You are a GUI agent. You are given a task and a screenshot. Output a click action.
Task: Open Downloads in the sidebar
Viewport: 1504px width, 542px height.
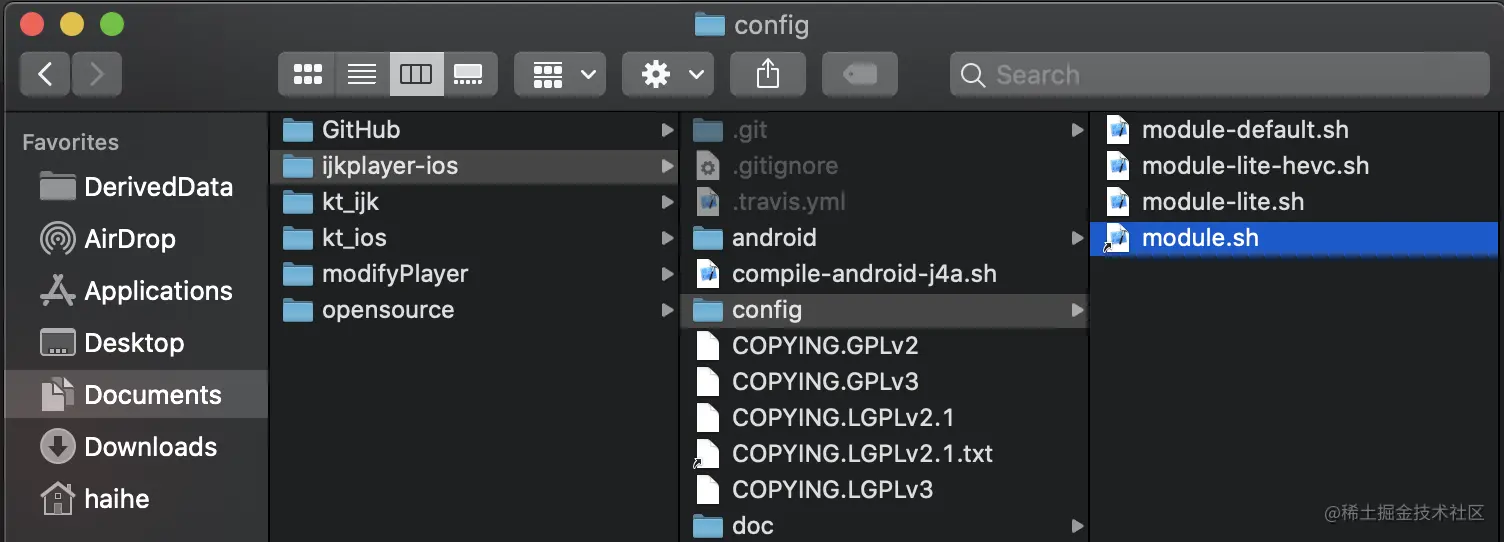pyautogui.click(x=136, y=447)
